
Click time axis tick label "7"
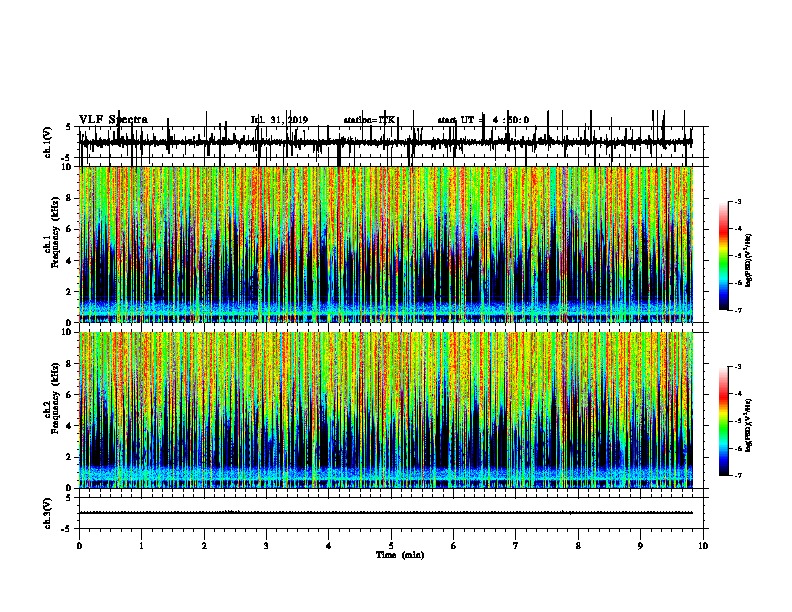(x=516, y=546)
